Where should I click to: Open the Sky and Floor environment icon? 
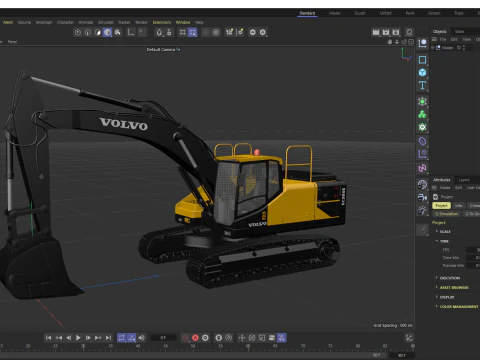[422, 185]
